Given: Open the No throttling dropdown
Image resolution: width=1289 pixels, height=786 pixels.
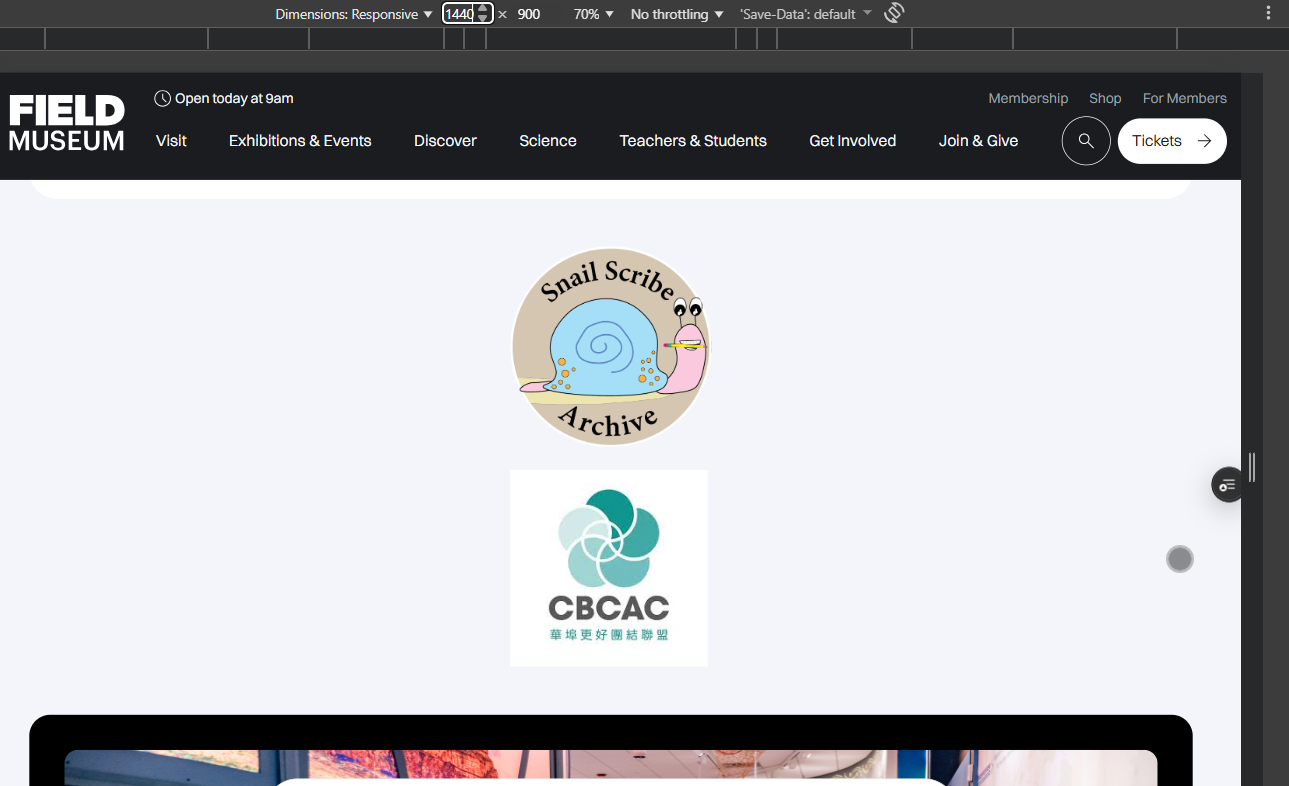Looking at the screenshot, I should 677,14.
